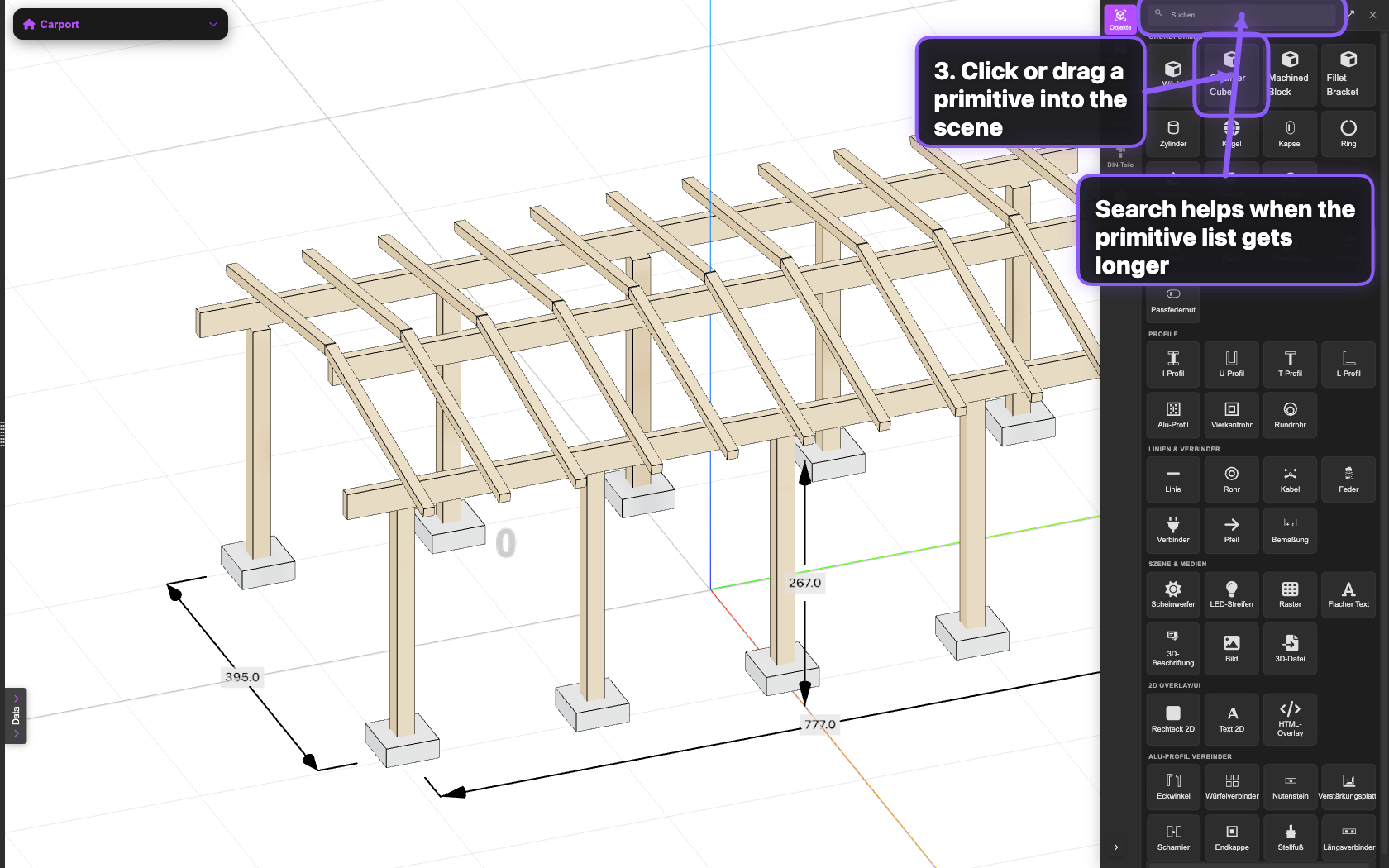Add a Kapsel primitive
Image resolution: width=1389 pixels, height=868 pixels.
coord(1290,135)
